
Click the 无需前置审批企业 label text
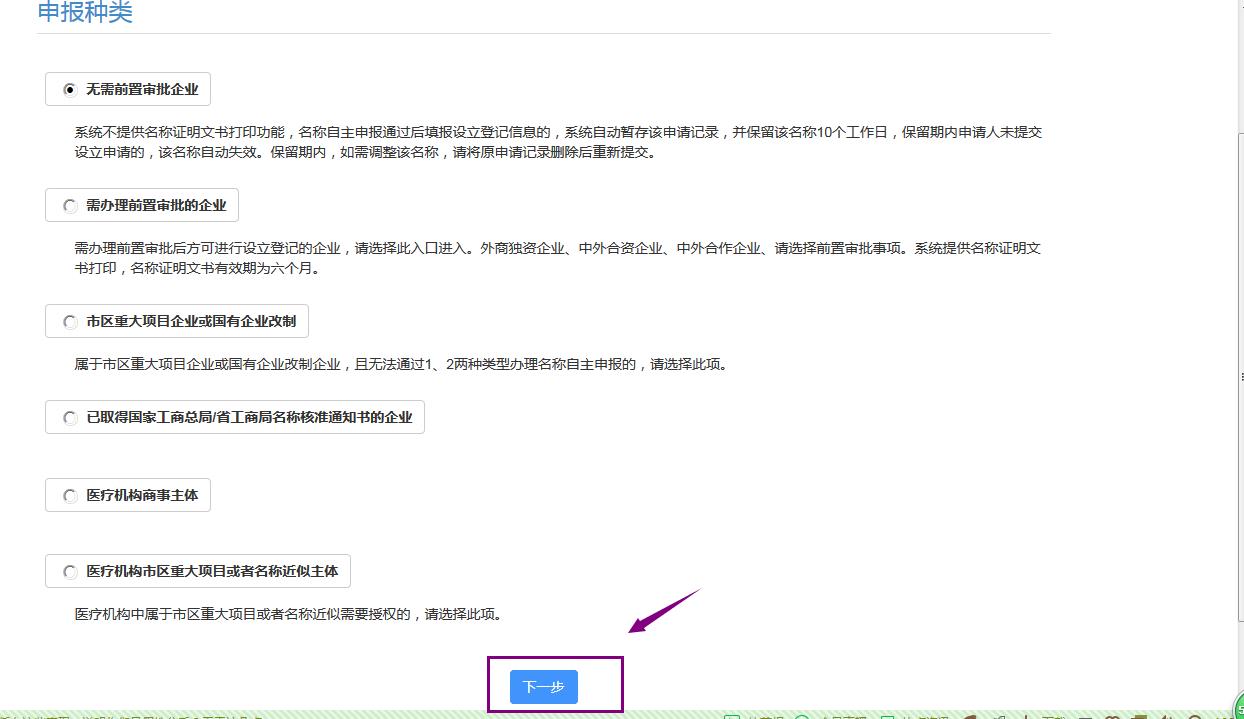142,90
